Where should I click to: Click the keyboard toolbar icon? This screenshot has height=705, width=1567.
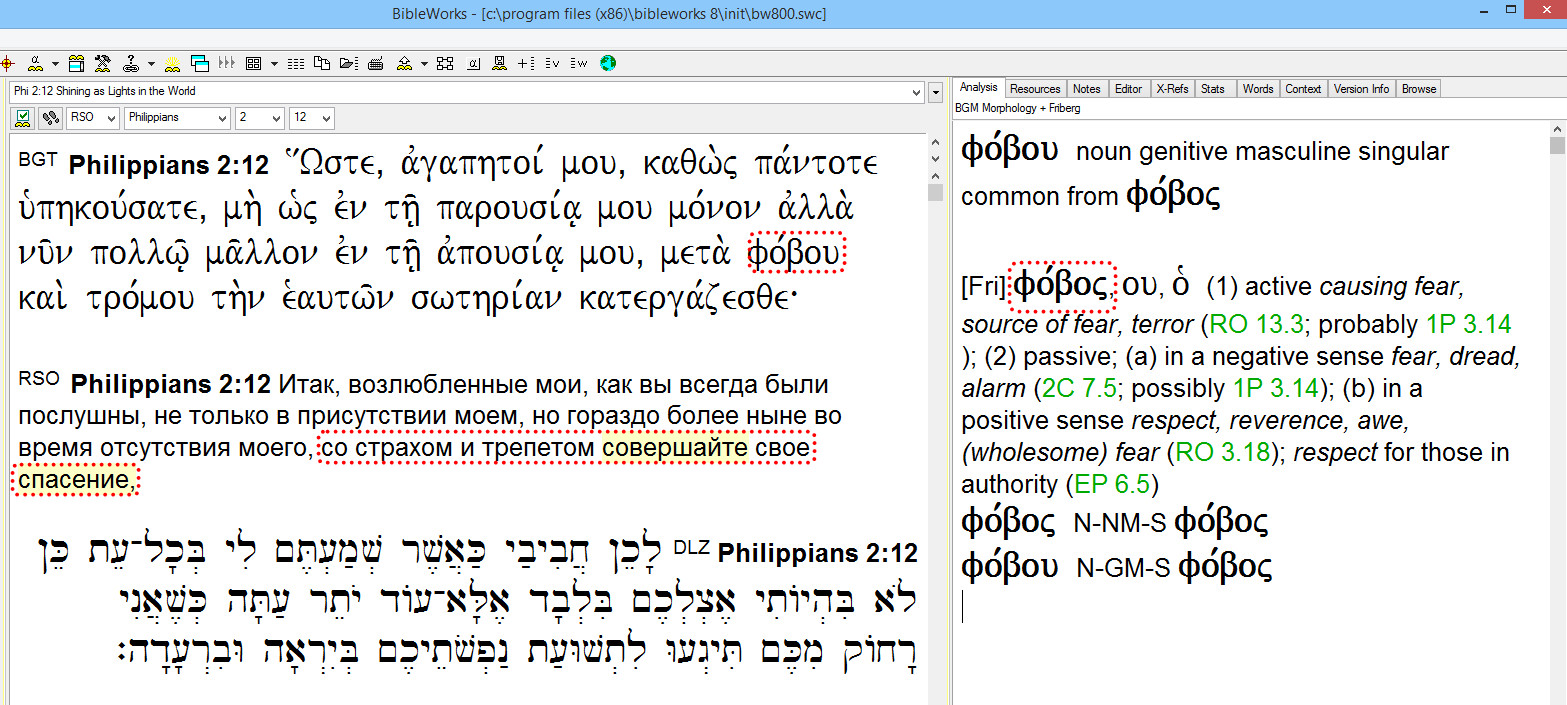click(x=376, y=63)
